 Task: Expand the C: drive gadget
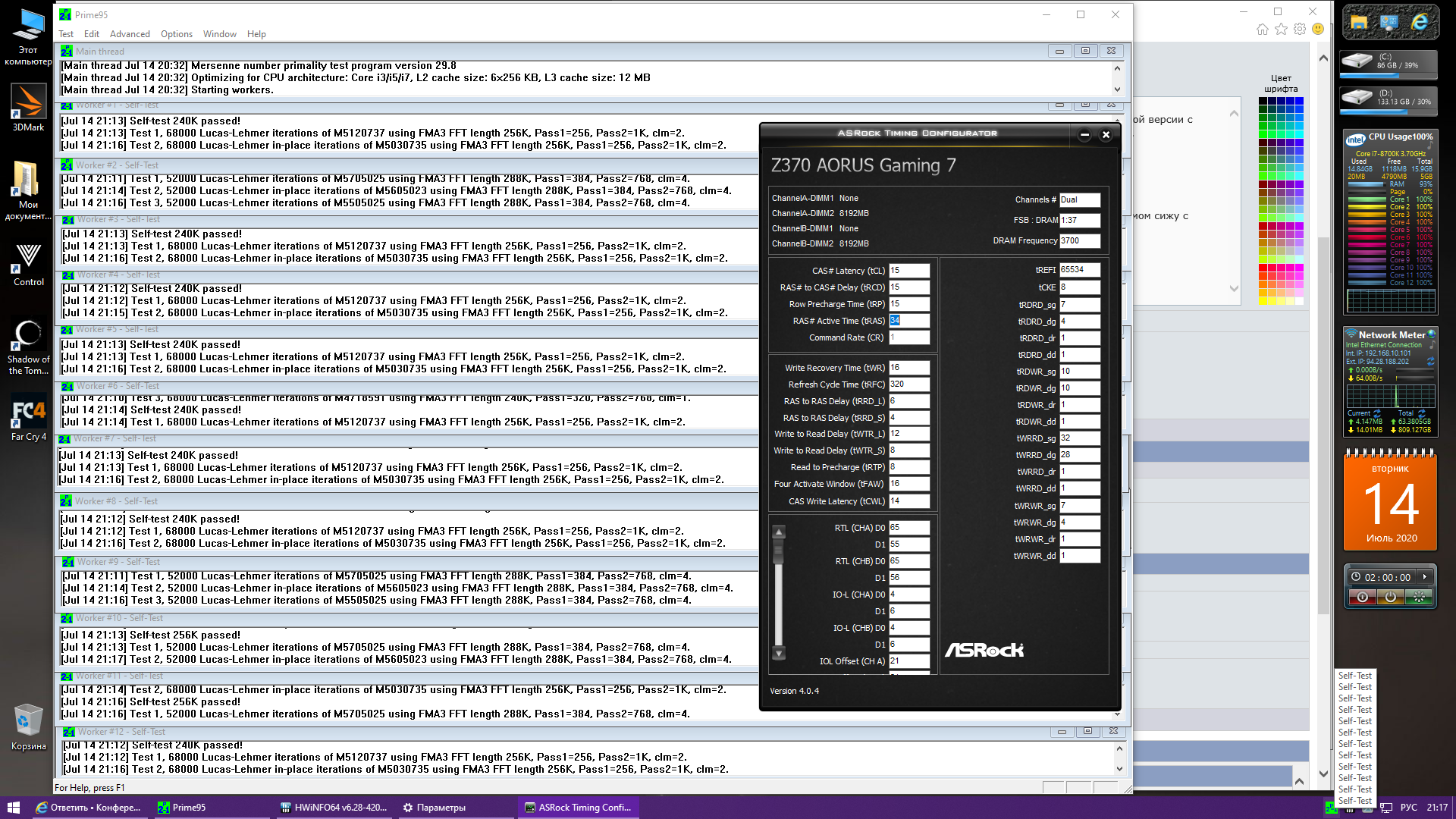click(1388, 63)
